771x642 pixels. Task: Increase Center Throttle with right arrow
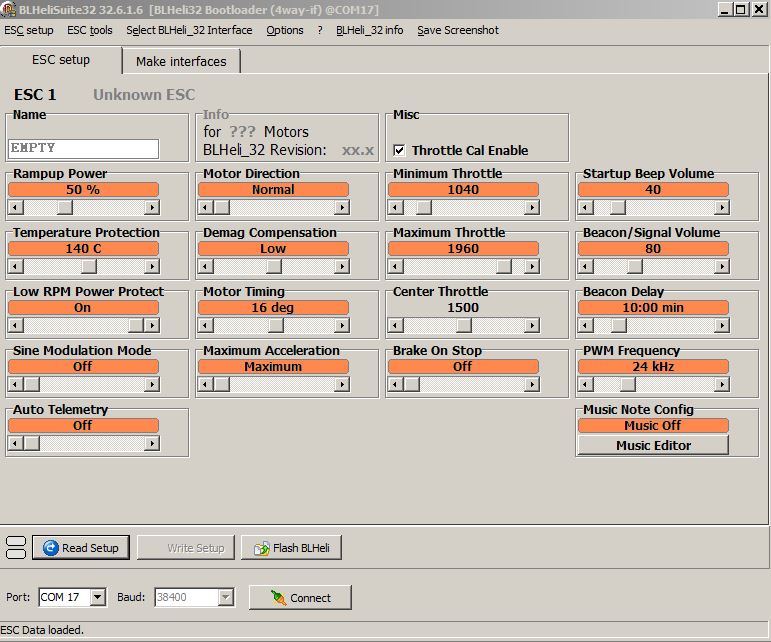tap(532, 325)
